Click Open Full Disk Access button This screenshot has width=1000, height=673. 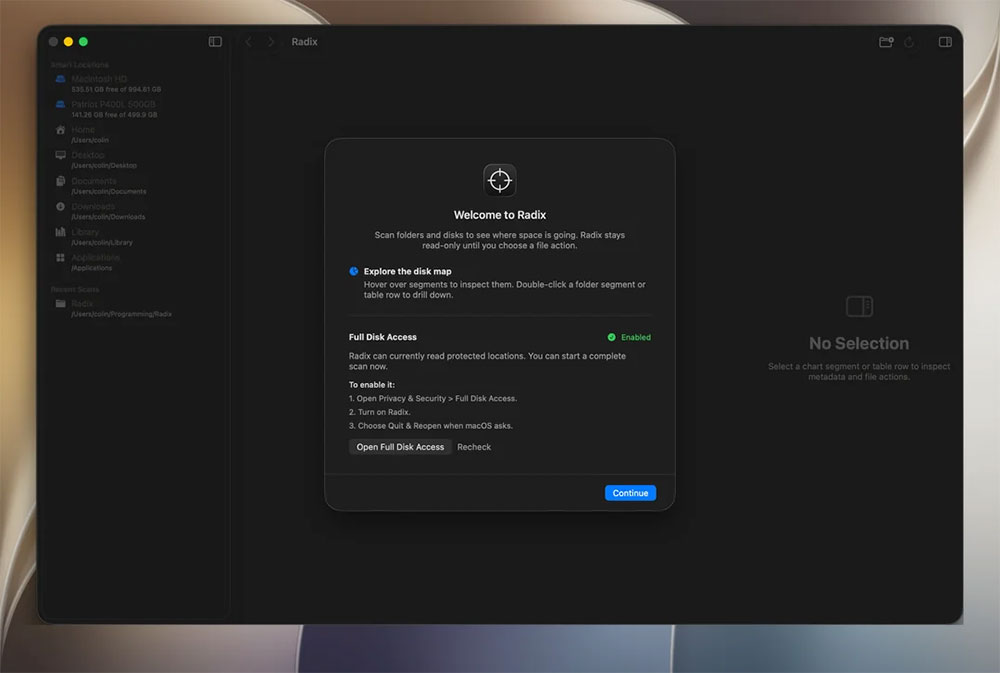click(x=400, y=447)
